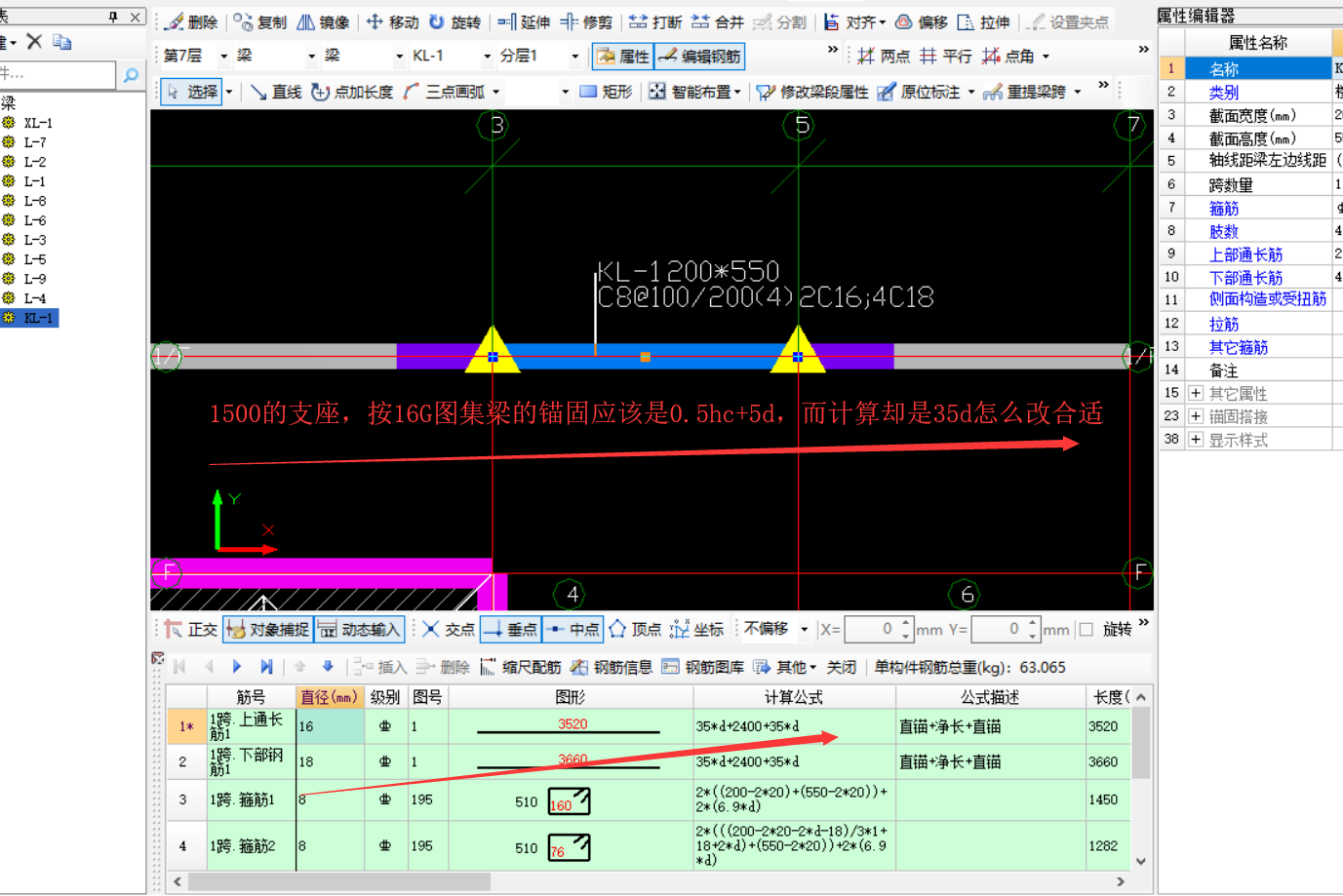
Task: Expand 锚固搭接 in property editor
Action: (1196, 416)
